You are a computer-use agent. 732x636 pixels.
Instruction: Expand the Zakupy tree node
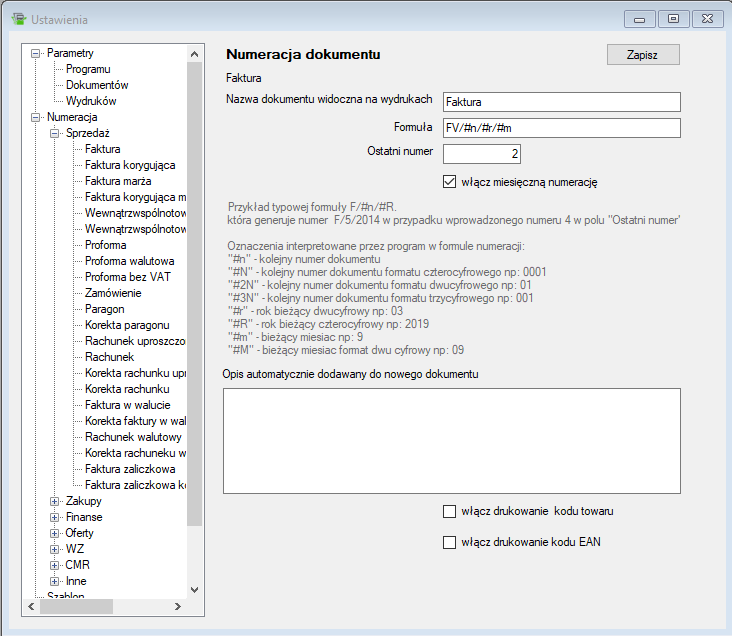click(55, 501)
